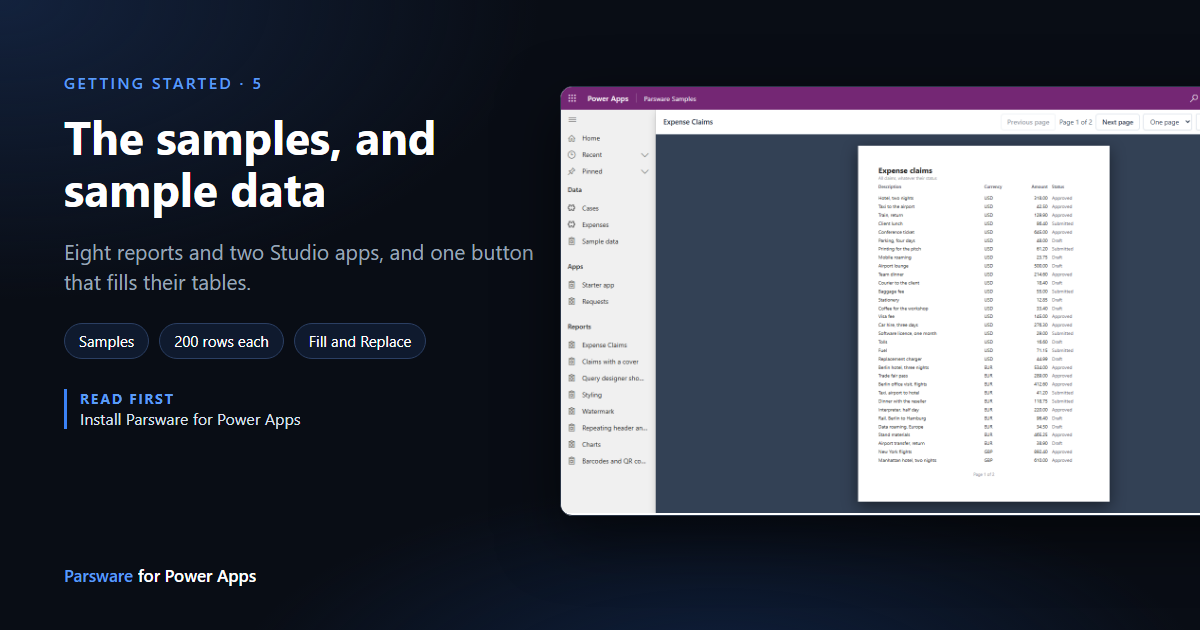
Task: Open the One page view dropdown
Action: [1168, 122]
